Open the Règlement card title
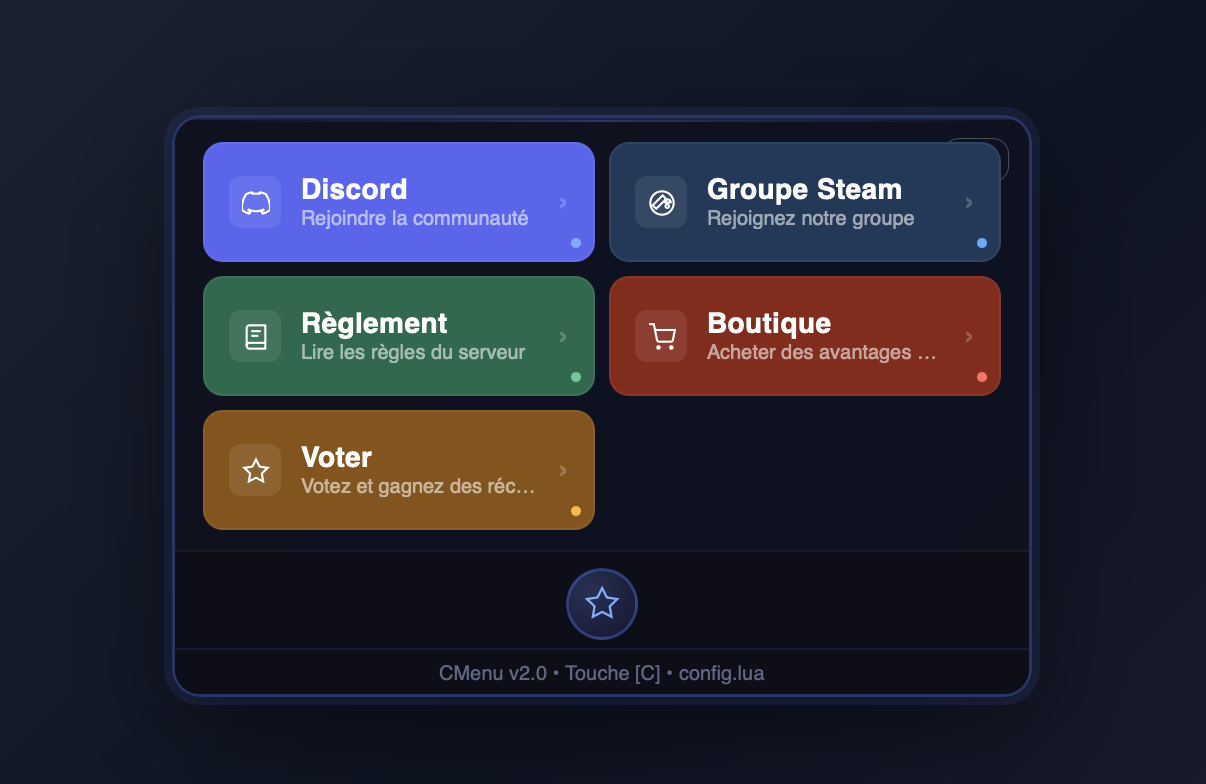 [x=374, y=323]
